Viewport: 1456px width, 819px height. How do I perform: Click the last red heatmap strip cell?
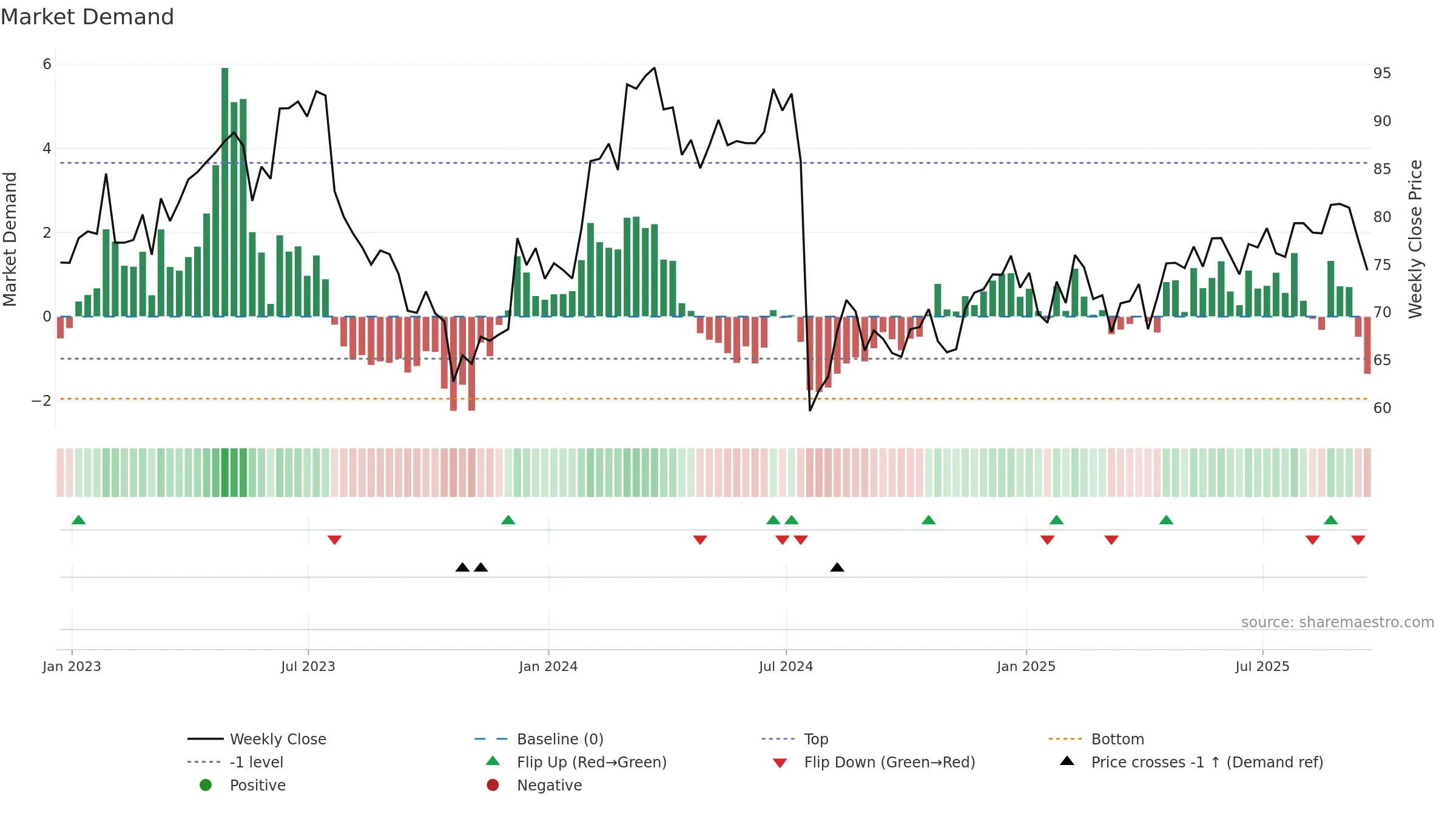pyautogui.click(x=1367, y=473)
